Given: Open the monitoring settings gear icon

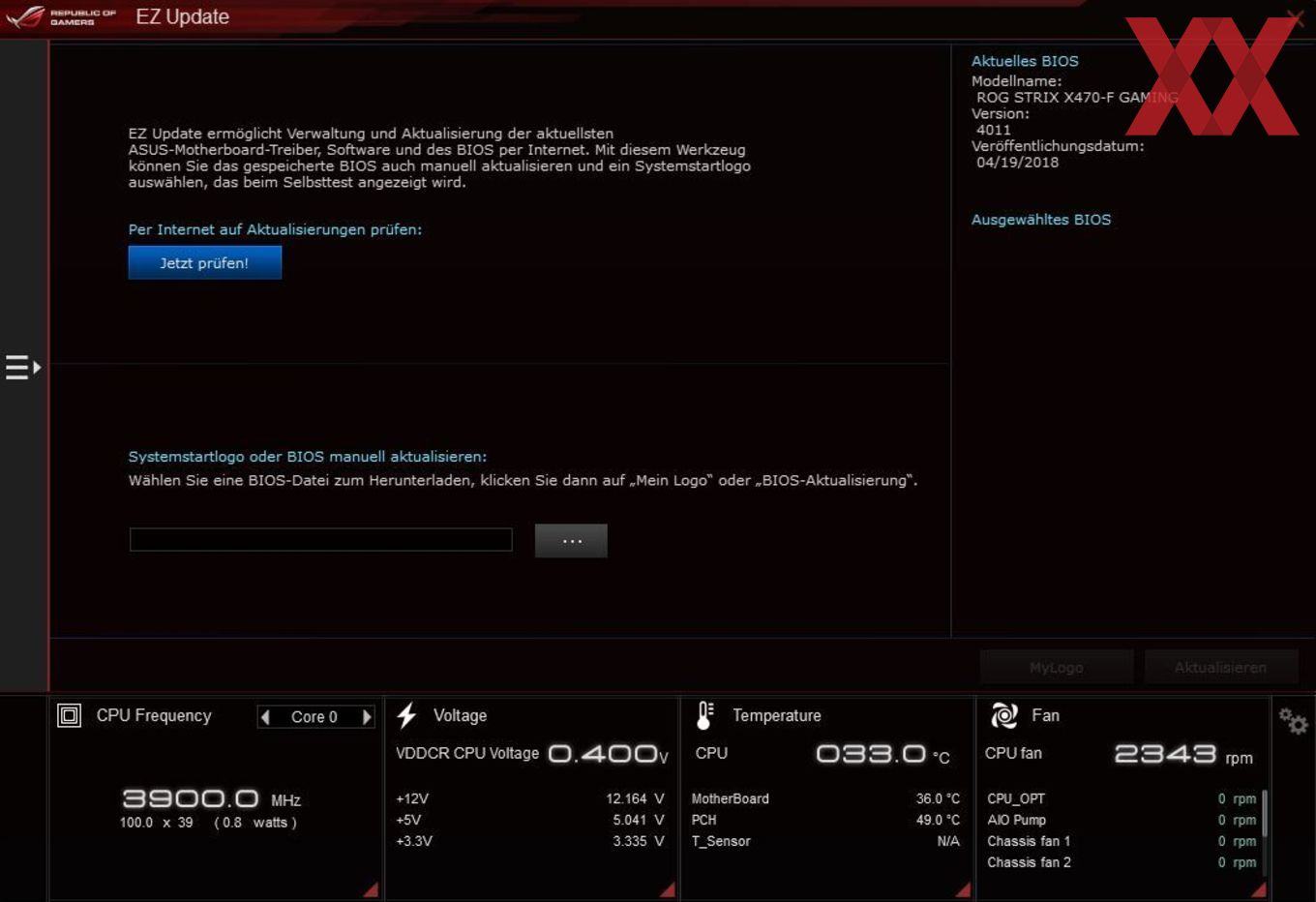Looking at the screenshot, I should point(1293,720).
